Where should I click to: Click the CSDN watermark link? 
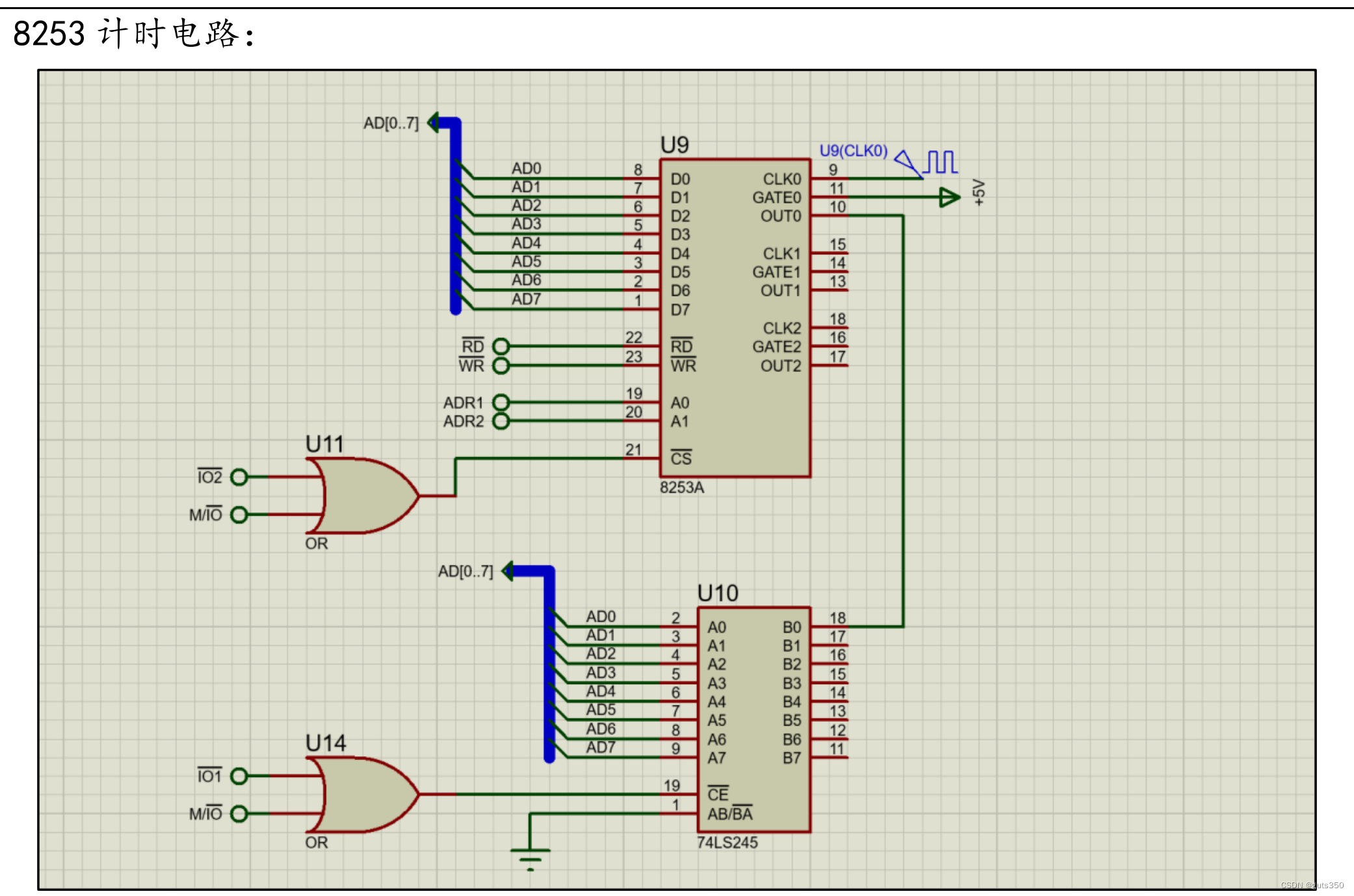tap(1312, 885)
